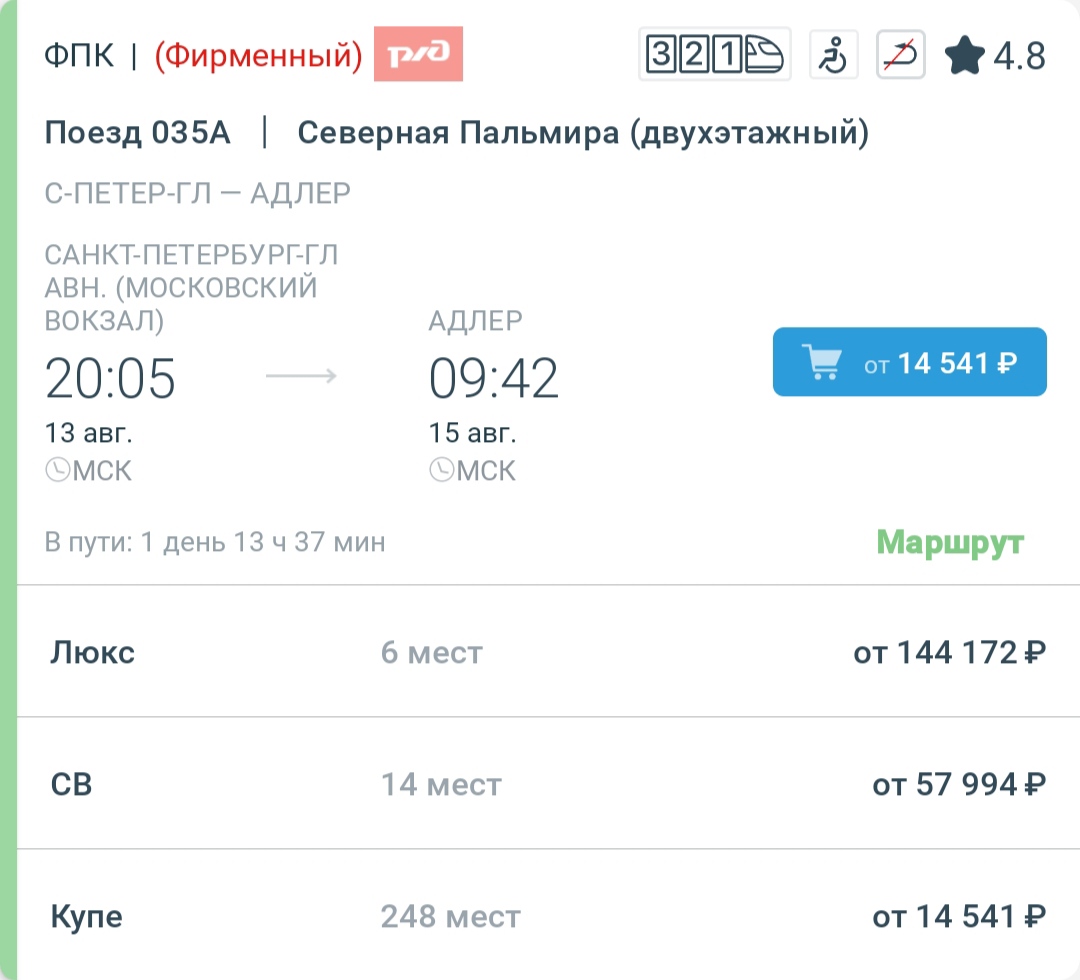Select the Люкс carriage class row
1080x980 pixels.
pyautogui.click(x=548, y=651)
